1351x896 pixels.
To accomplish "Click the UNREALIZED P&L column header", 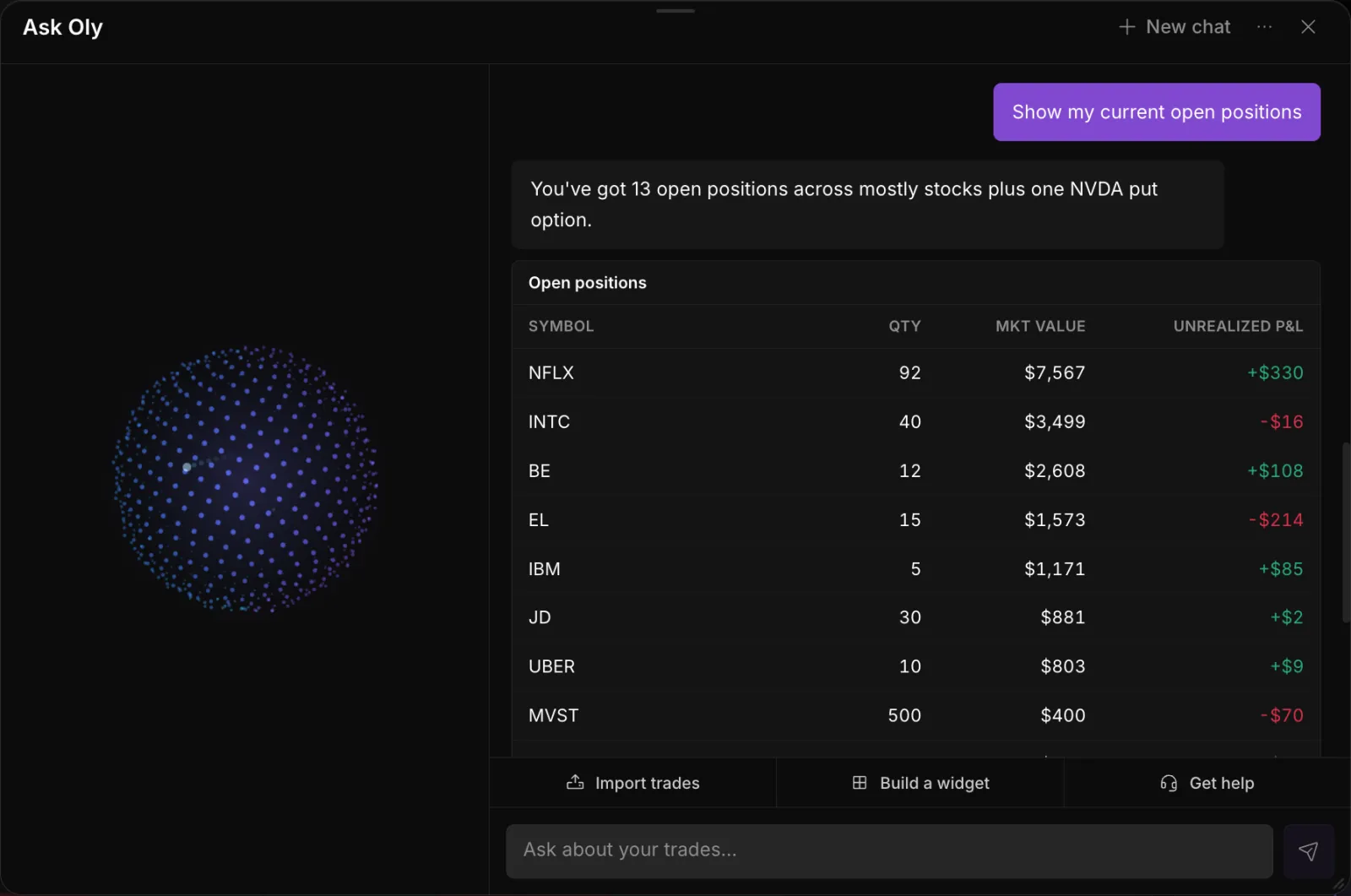I will click(x=1238, y=326).
